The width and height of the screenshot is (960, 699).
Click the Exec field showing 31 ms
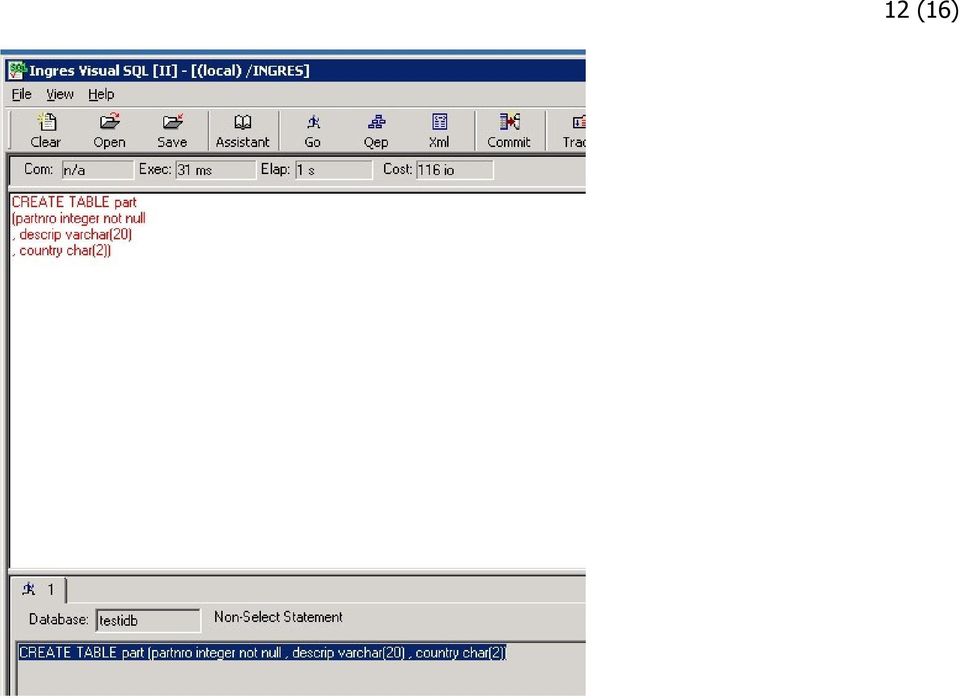[216, 170]
